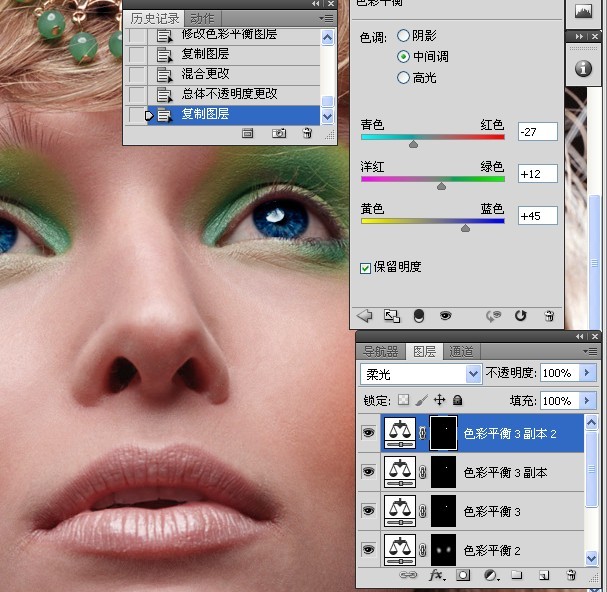The image size is (607, 592).
Task: Collapse the History panel with double arrows
Action: (316, 3)
